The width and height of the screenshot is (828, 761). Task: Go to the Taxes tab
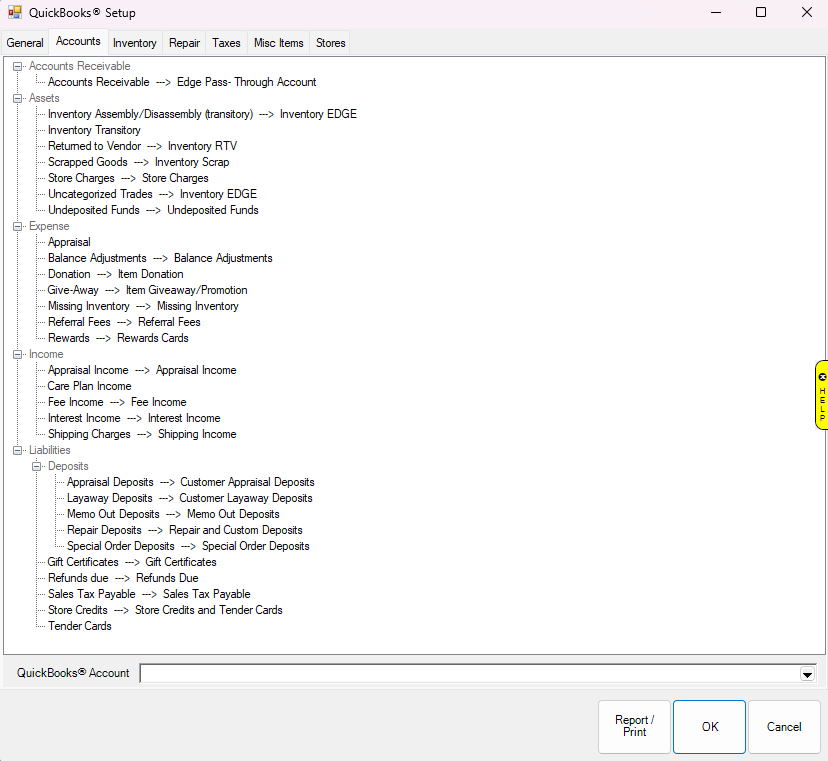tap(226, 43)
